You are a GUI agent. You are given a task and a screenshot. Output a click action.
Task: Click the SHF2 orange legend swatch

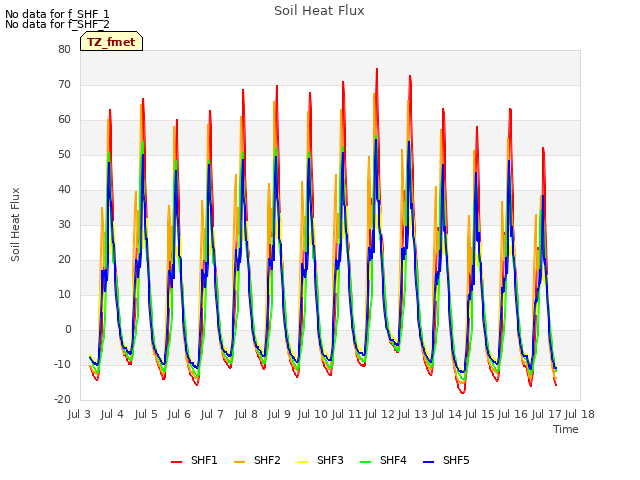click(240, 461)
